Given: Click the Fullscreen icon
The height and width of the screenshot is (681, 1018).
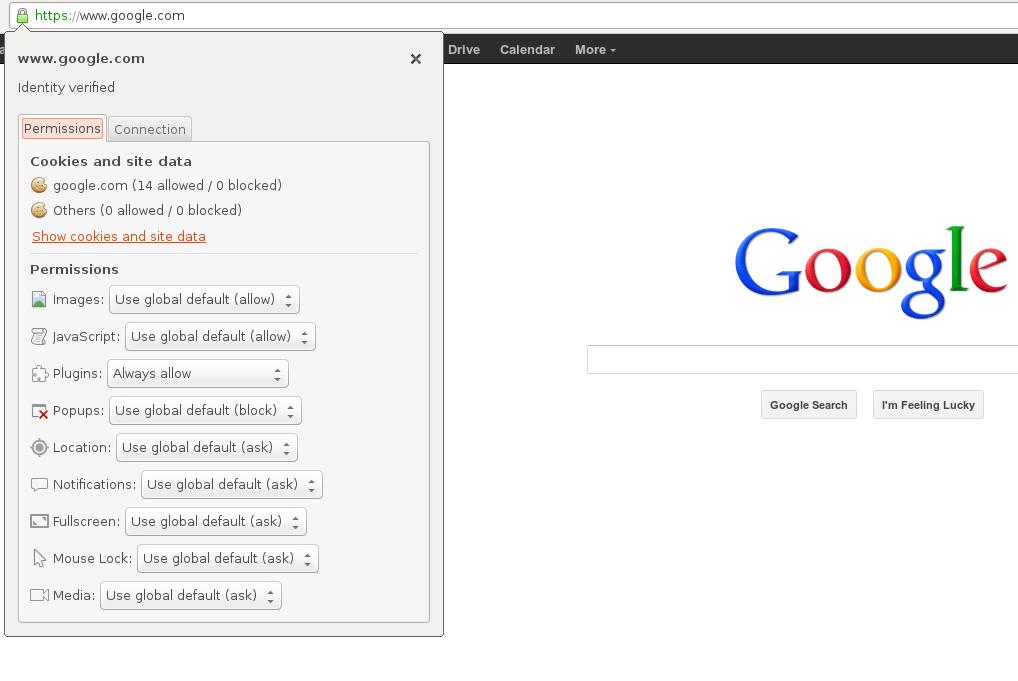Looking at the screenshot, I should tap(40, 521).
